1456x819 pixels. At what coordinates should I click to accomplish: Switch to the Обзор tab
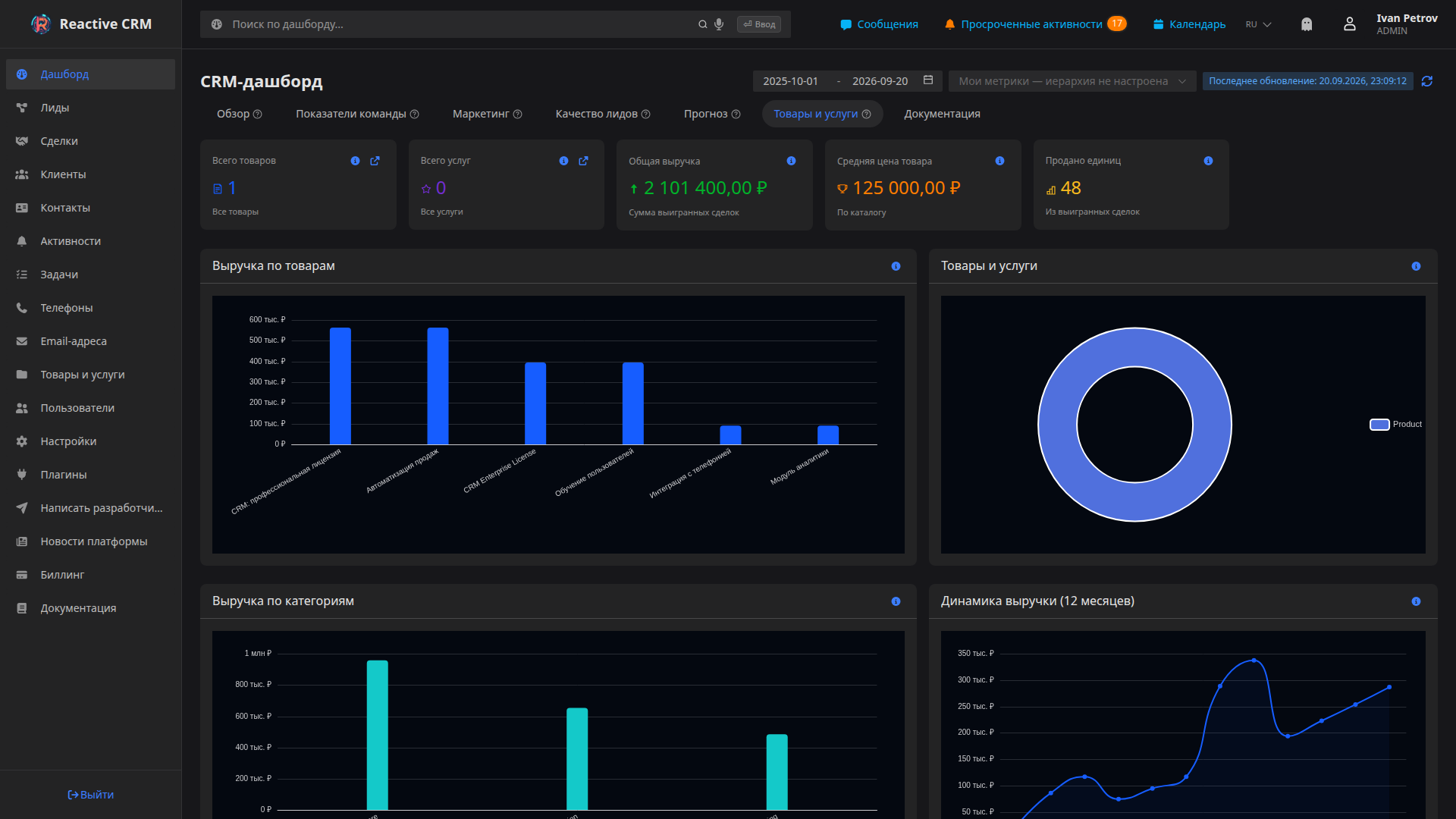[x=239, y=114]
